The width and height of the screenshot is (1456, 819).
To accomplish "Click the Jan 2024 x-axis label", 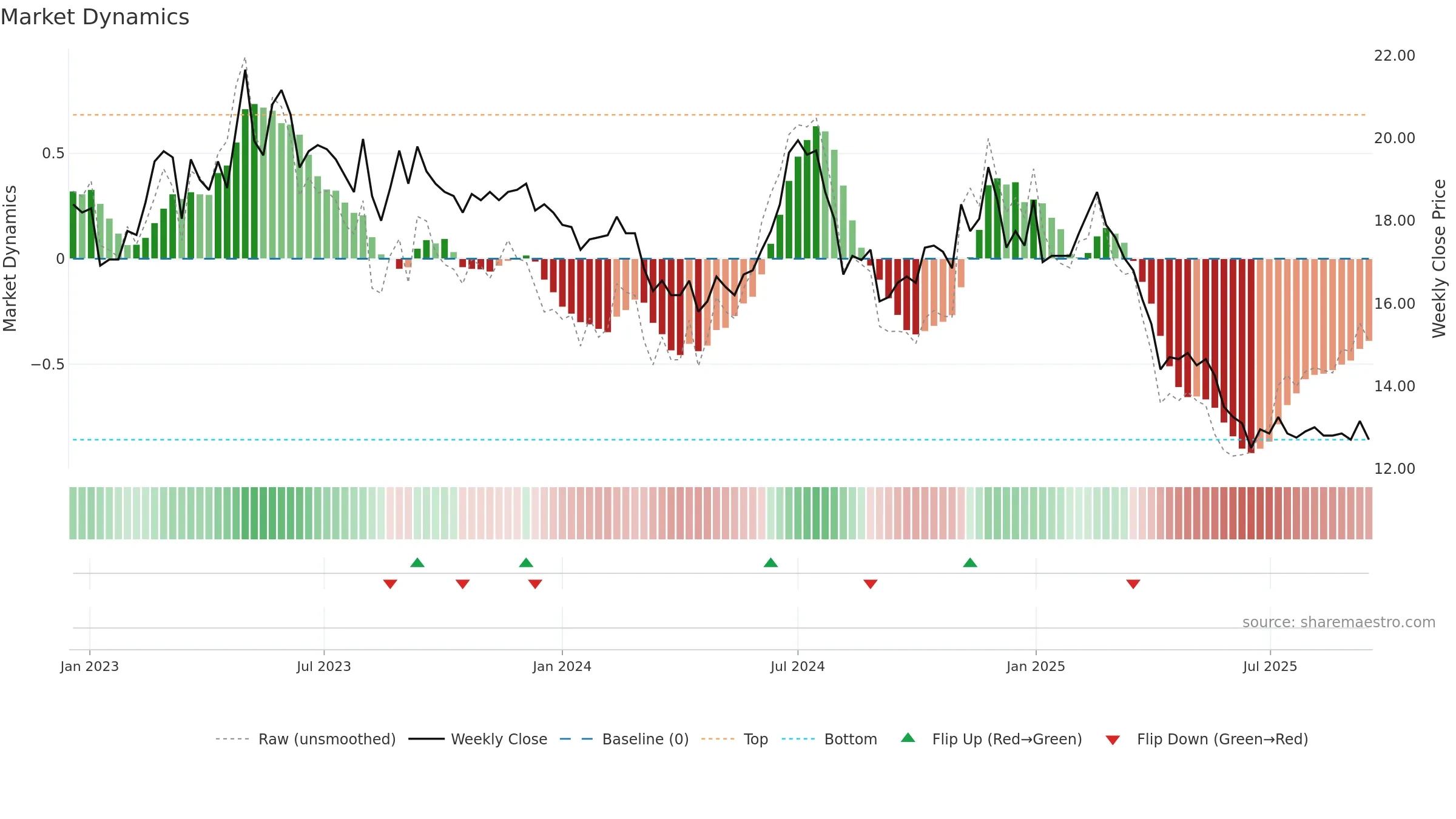I will 562,666.
